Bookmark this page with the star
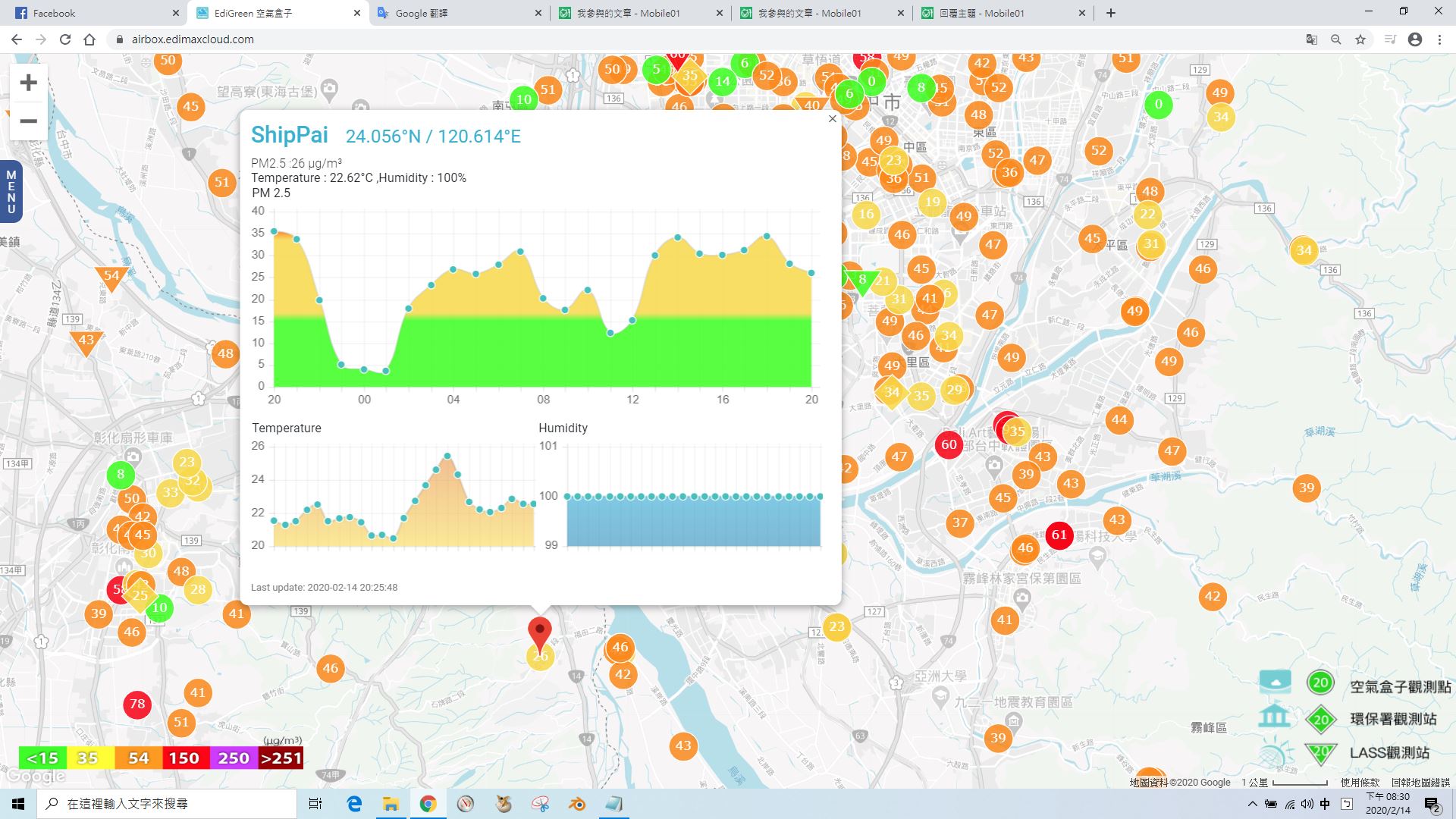 pos(1360,39)
